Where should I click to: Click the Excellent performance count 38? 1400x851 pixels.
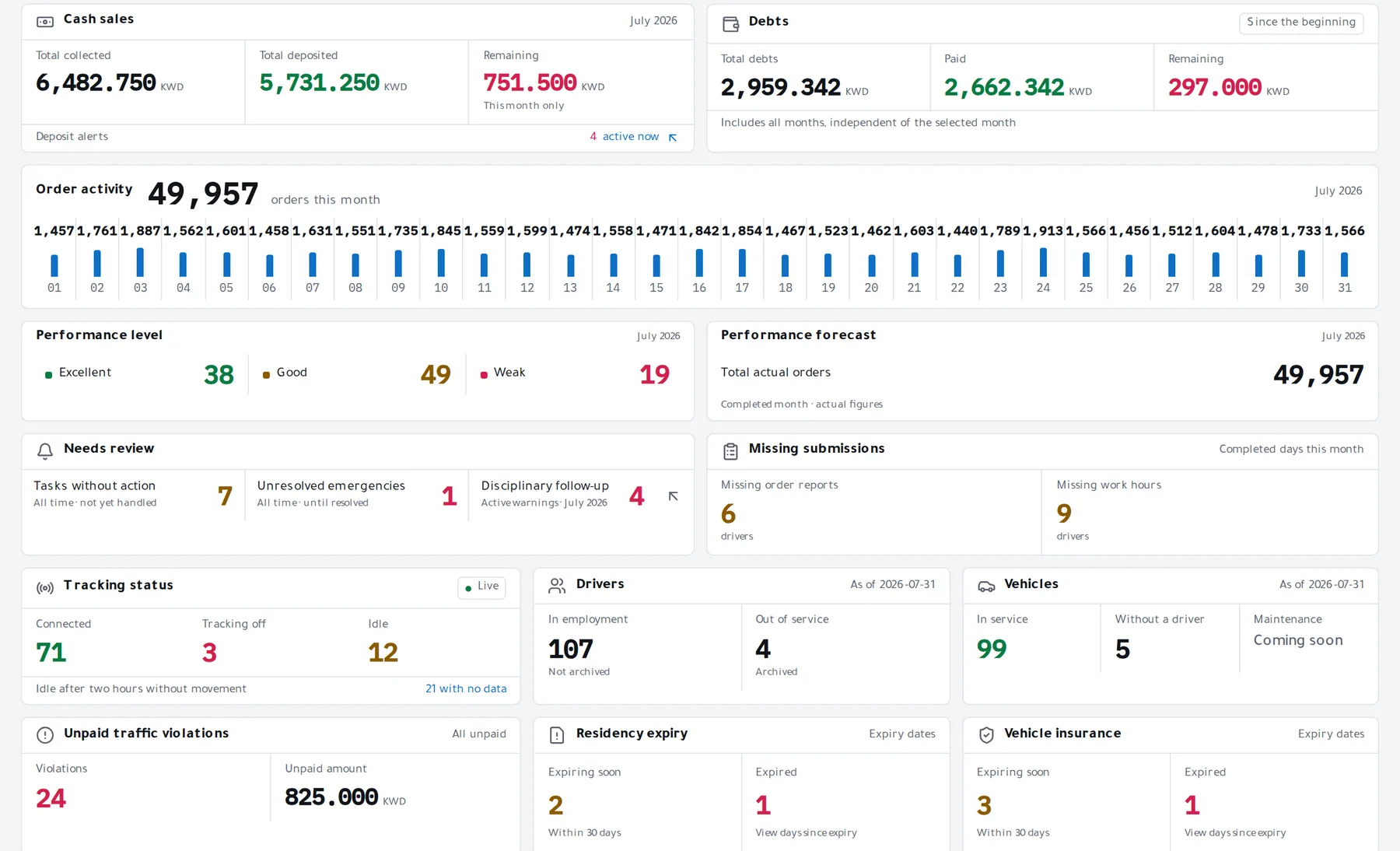click(219, 376)
